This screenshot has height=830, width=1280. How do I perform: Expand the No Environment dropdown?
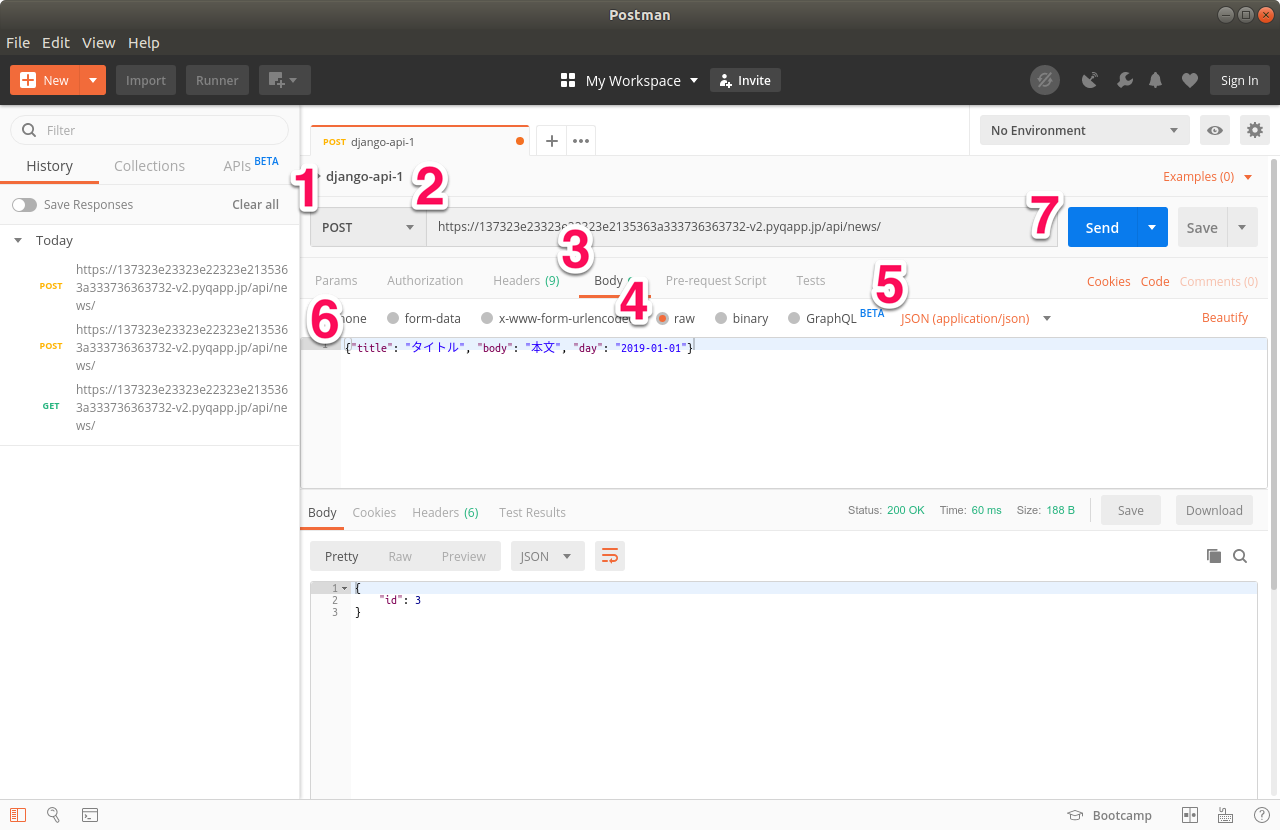[1084, 130]
